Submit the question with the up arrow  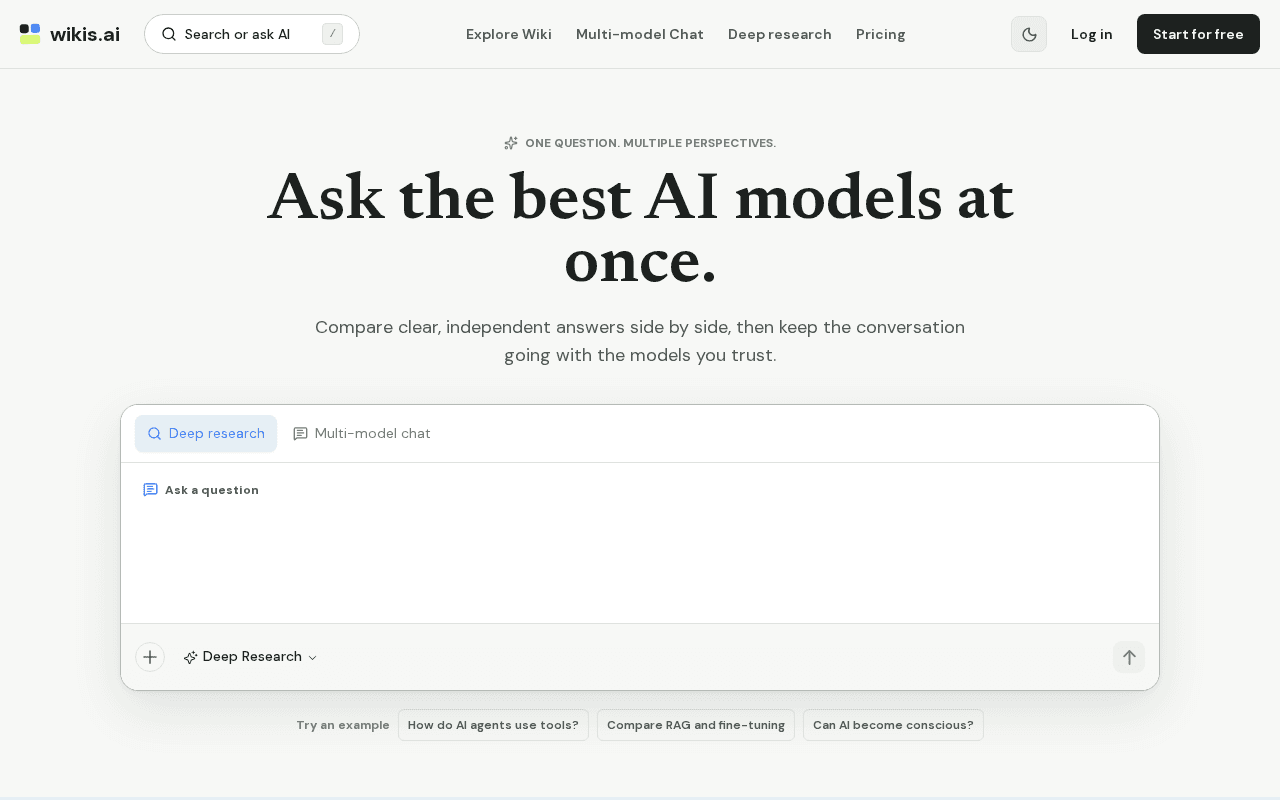(1129, 657)
